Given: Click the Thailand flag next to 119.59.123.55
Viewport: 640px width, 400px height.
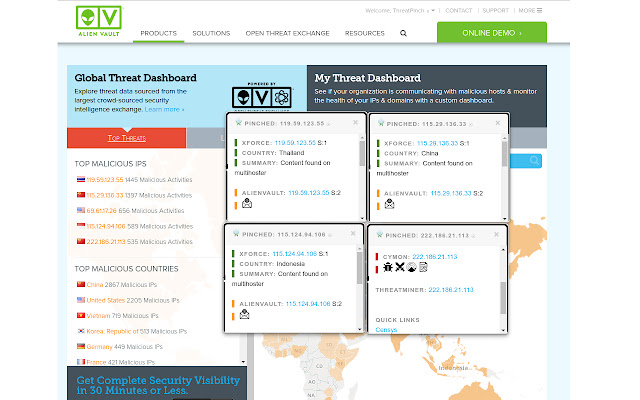Looking at the screenshot, I should click(81, 179).
